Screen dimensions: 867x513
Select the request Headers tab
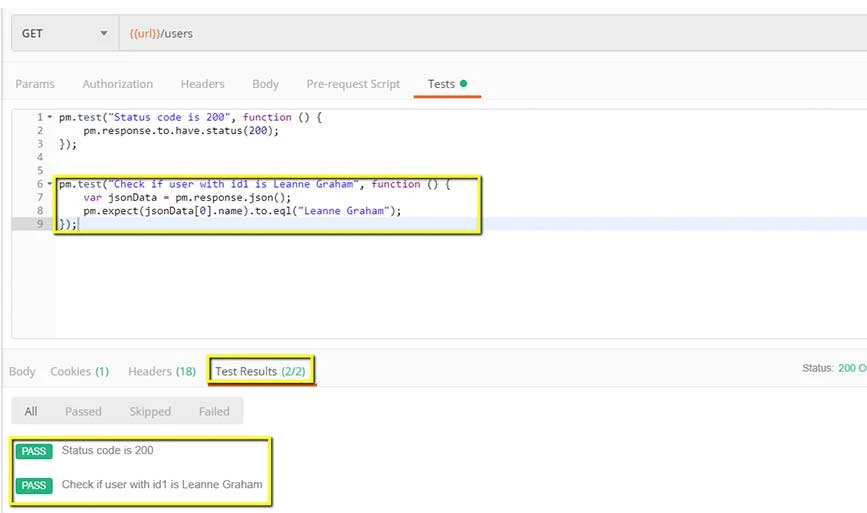point(202,84)
